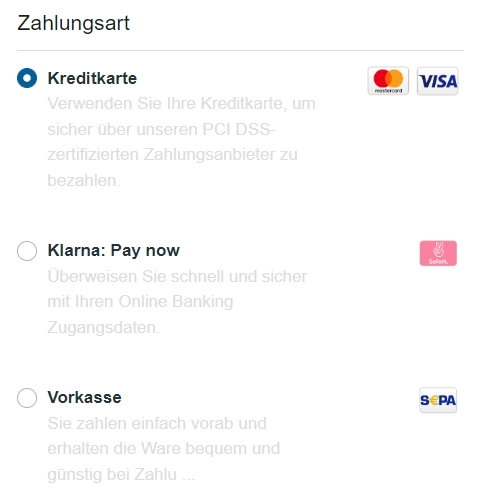Click 'zertifizierten Zahlungsanbieter zu' text line
Image resolution: width=489 pixels, height=498 pixels.
click(172, 155)
